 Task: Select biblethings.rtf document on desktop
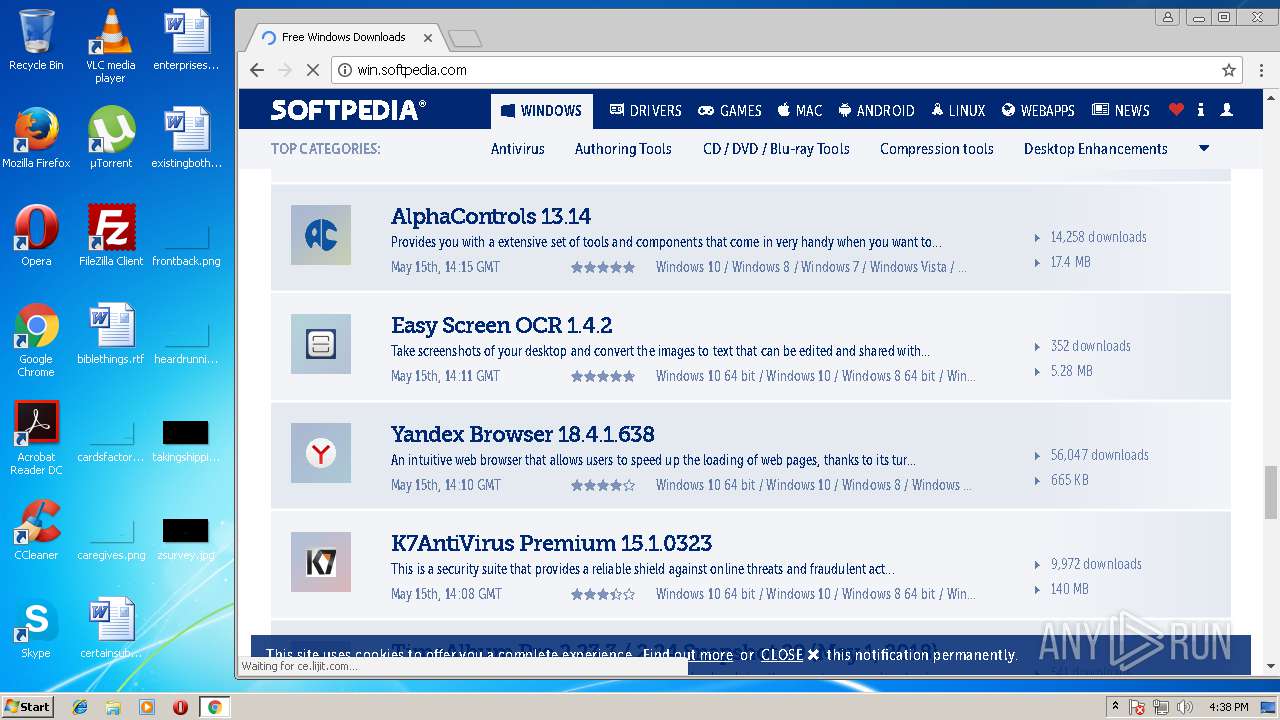pyautogui.click(x=110, y=334)
